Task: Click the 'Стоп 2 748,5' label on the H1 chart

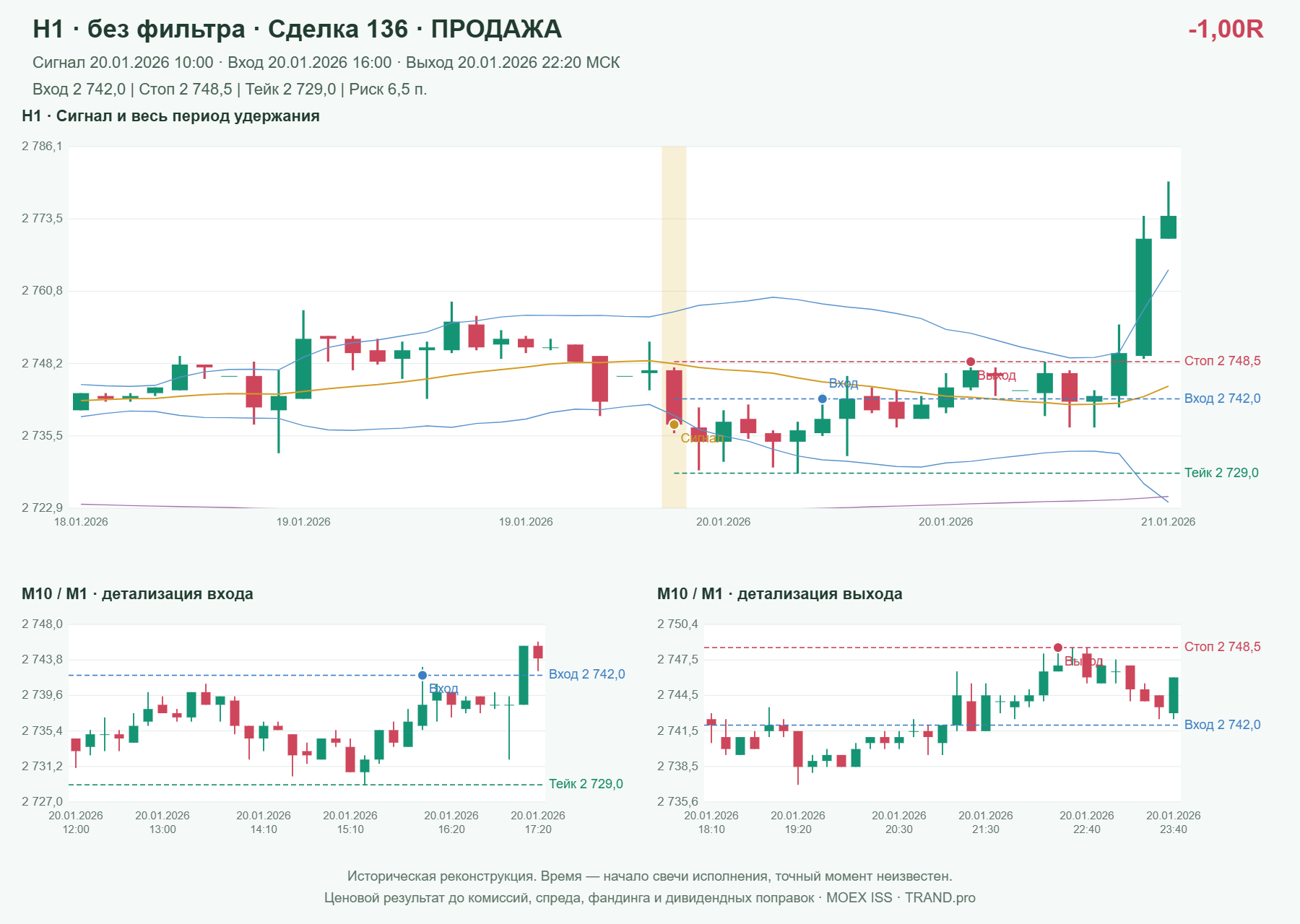Action: click(1223, 361)
